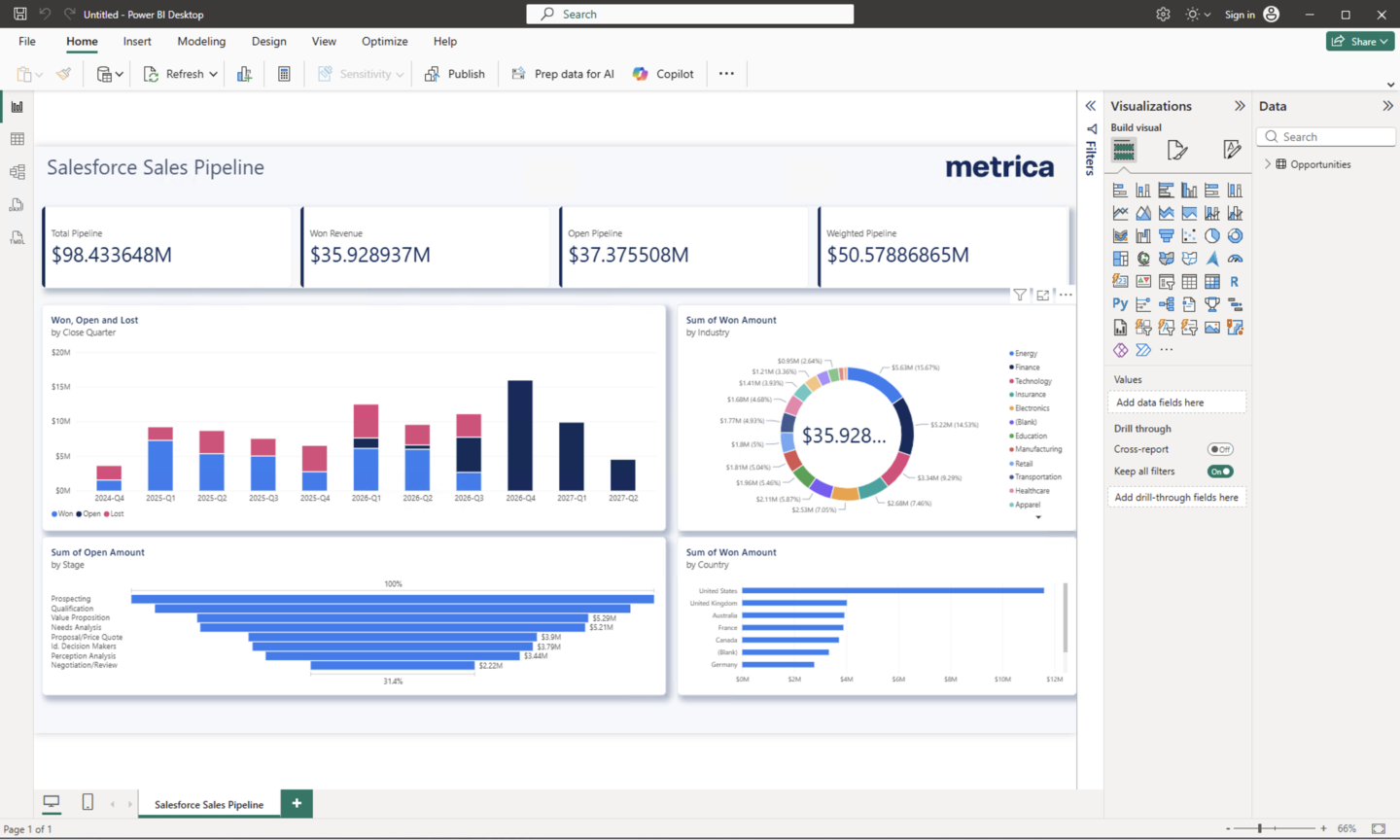The image size is (1400, 840).
Task: Click the Data pane Search field
Action: [1326, 137]
